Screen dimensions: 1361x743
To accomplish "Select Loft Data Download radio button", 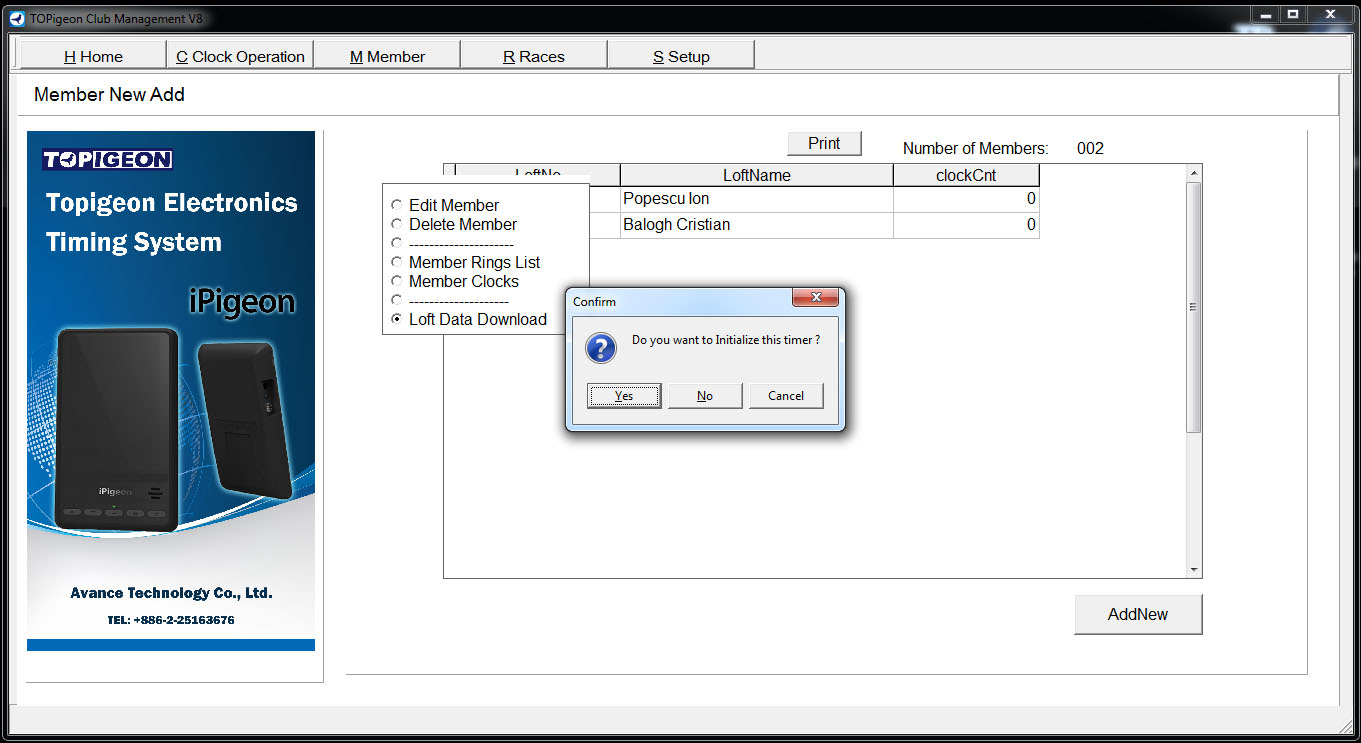I will point(397,319).
